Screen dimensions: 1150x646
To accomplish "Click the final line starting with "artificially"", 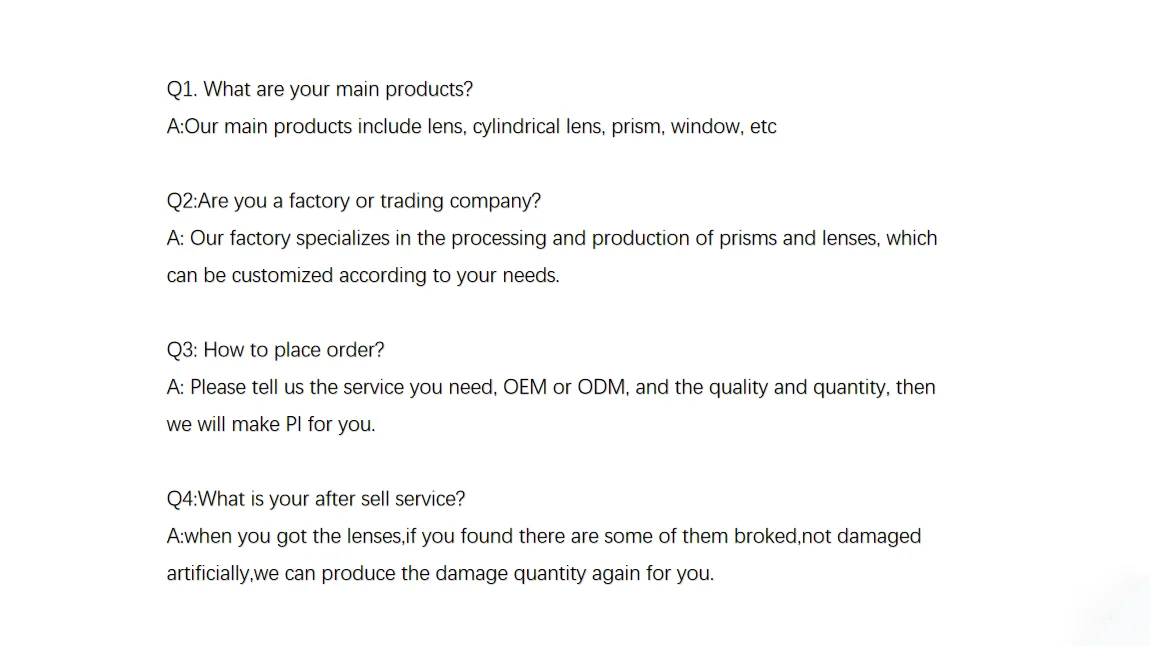I will [440, 574].
